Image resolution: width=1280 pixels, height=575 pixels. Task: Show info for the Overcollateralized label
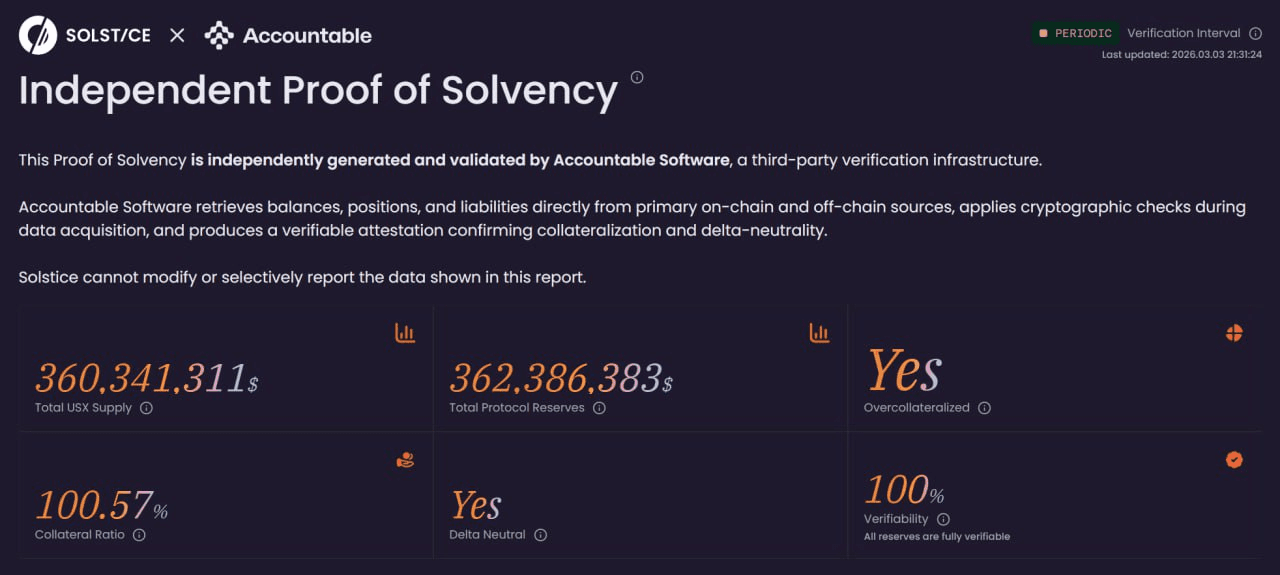coord(984,408)
